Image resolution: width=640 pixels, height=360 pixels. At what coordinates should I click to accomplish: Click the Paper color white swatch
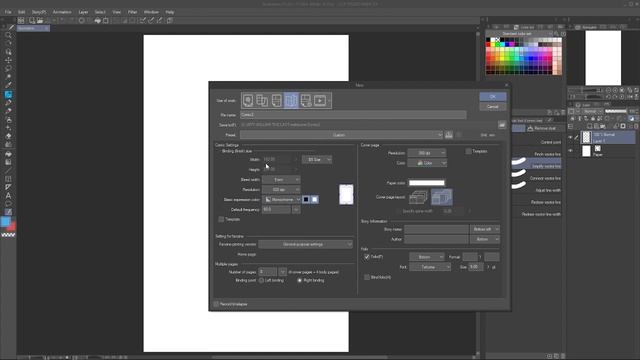tap(427, 183)
